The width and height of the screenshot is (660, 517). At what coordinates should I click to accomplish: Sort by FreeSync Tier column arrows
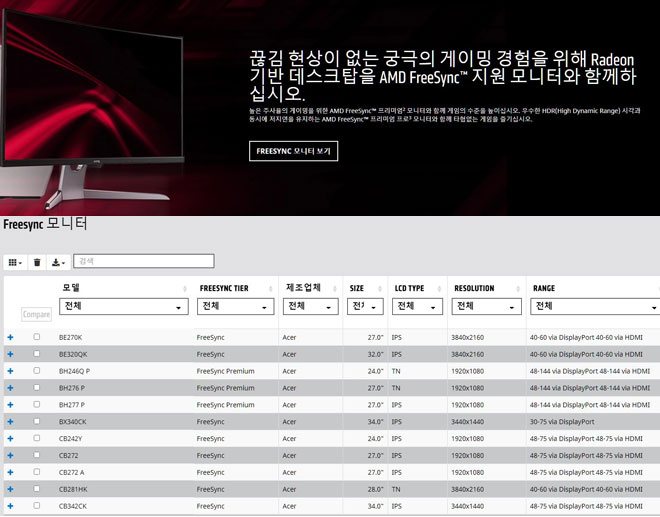click(271, 288)
